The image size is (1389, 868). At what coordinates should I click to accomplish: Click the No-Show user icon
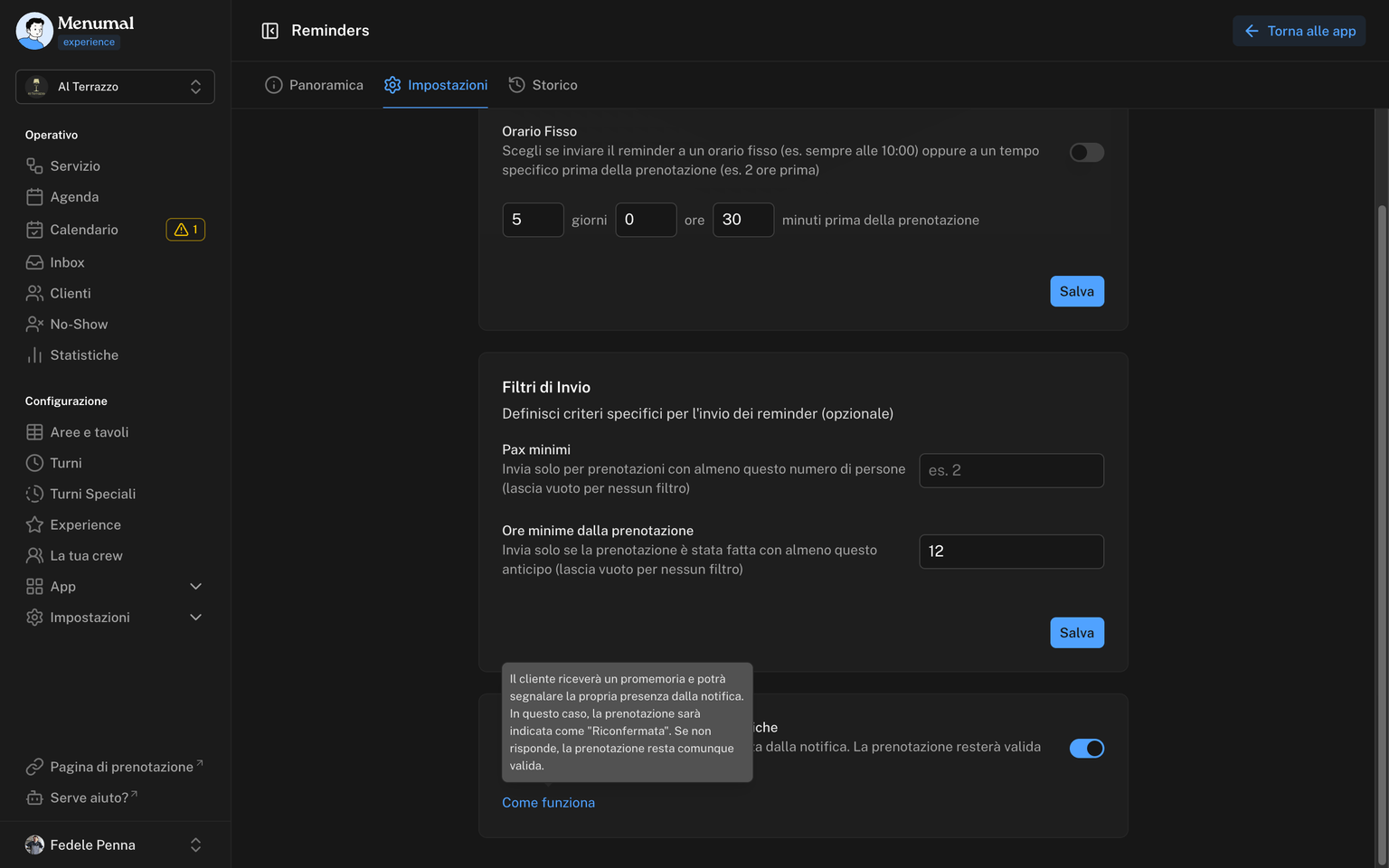[34, 324]
